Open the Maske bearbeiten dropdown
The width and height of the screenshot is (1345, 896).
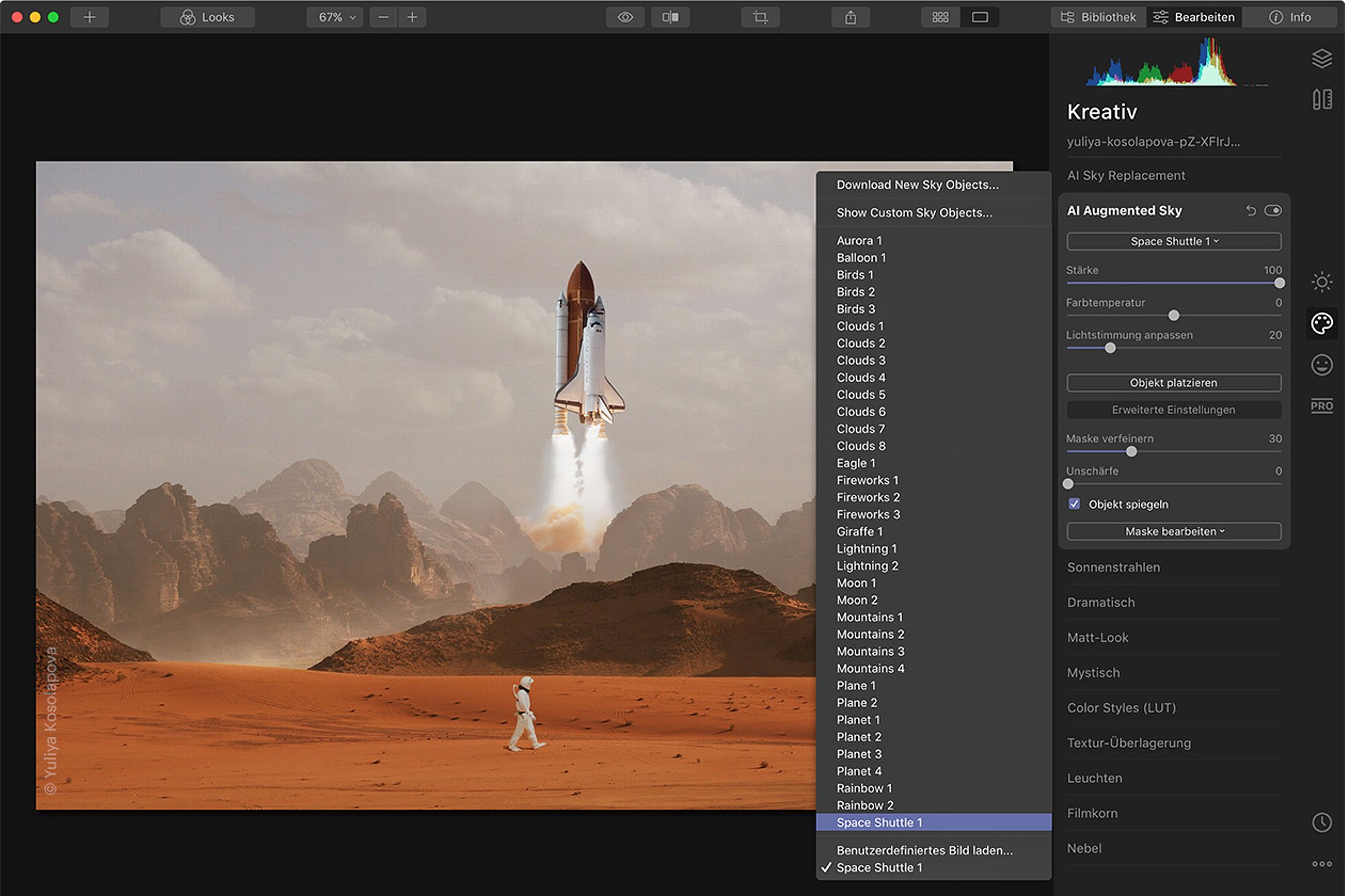(1174, 531)
